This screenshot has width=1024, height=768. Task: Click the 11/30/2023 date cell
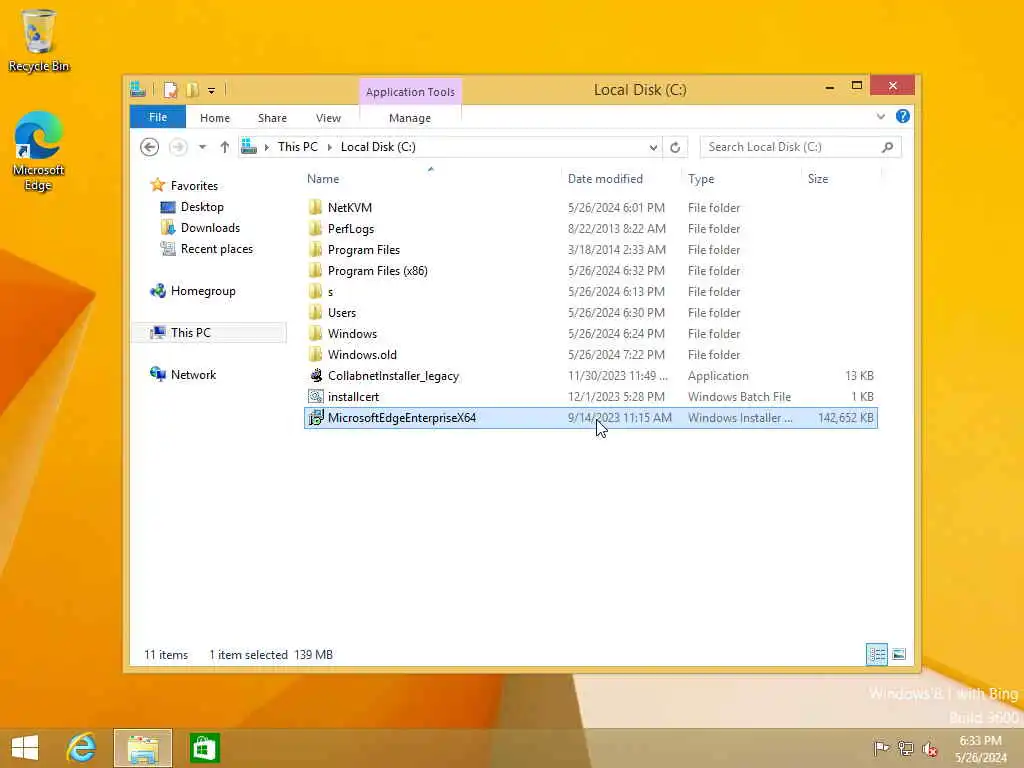coord(618,376)
